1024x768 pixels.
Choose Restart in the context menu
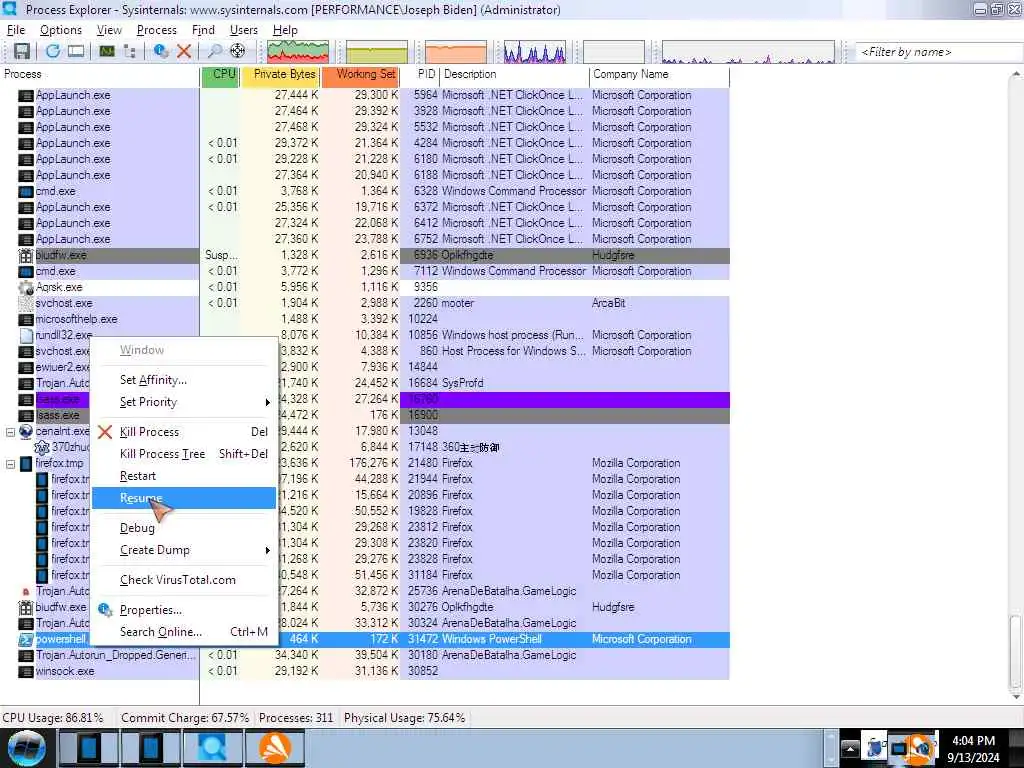point(184,476)
